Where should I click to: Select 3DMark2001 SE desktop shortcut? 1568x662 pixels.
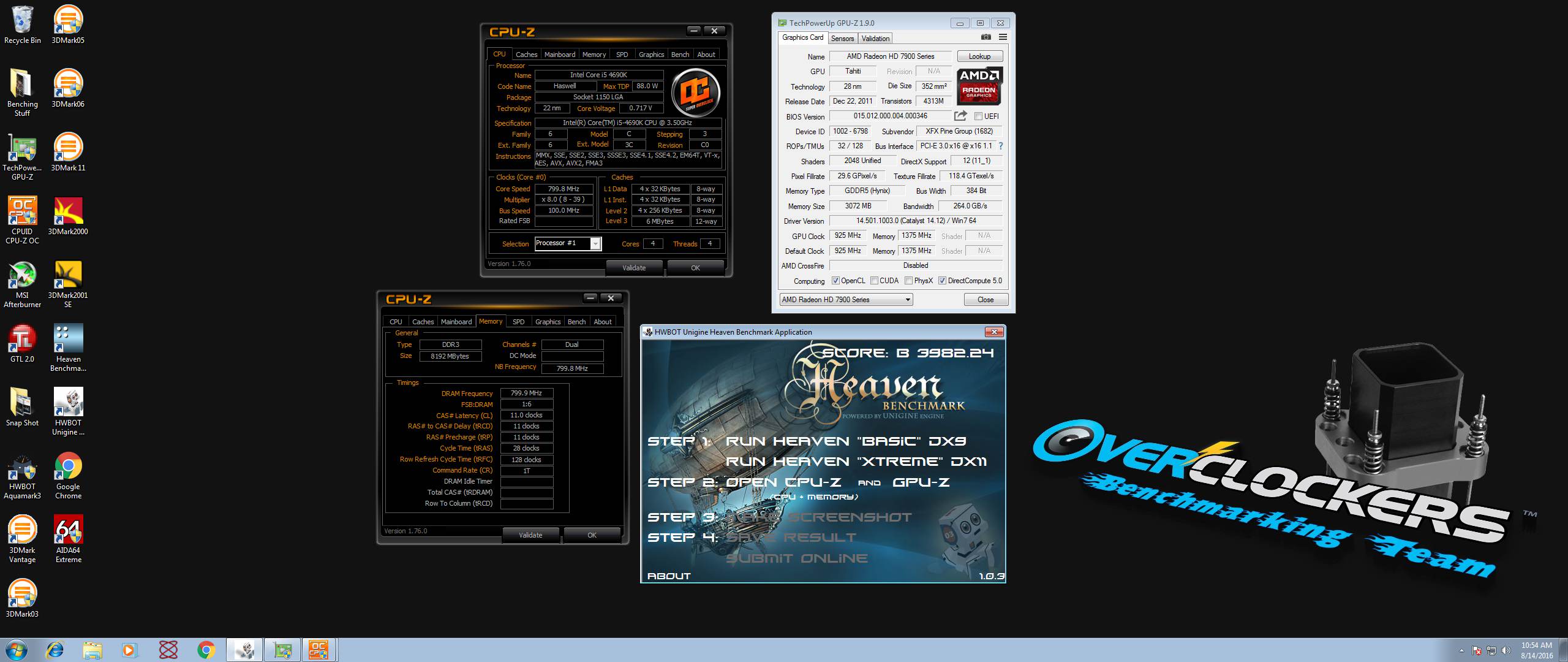(x=68, y=284)
